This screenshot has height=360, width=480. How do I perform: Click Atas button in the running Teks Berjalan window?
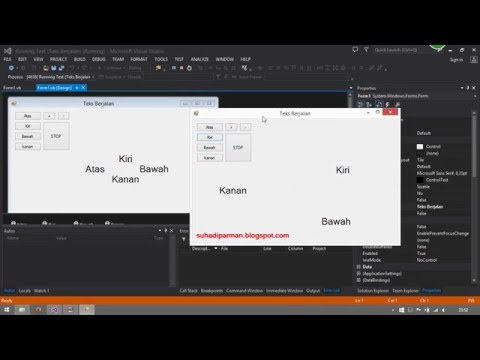click(x=209, y=127)
